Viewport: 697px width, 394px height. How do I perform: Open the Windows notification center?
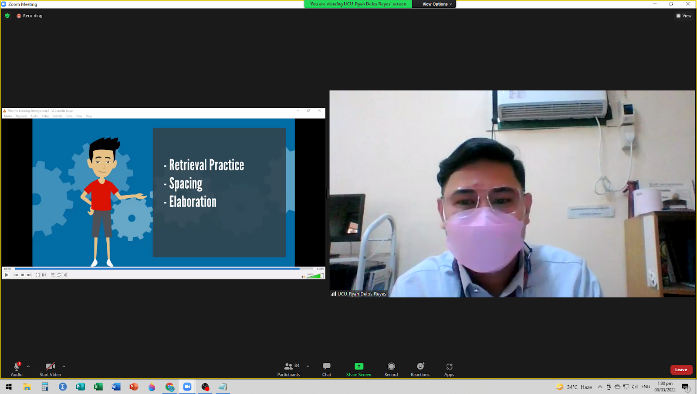(686, 387)
